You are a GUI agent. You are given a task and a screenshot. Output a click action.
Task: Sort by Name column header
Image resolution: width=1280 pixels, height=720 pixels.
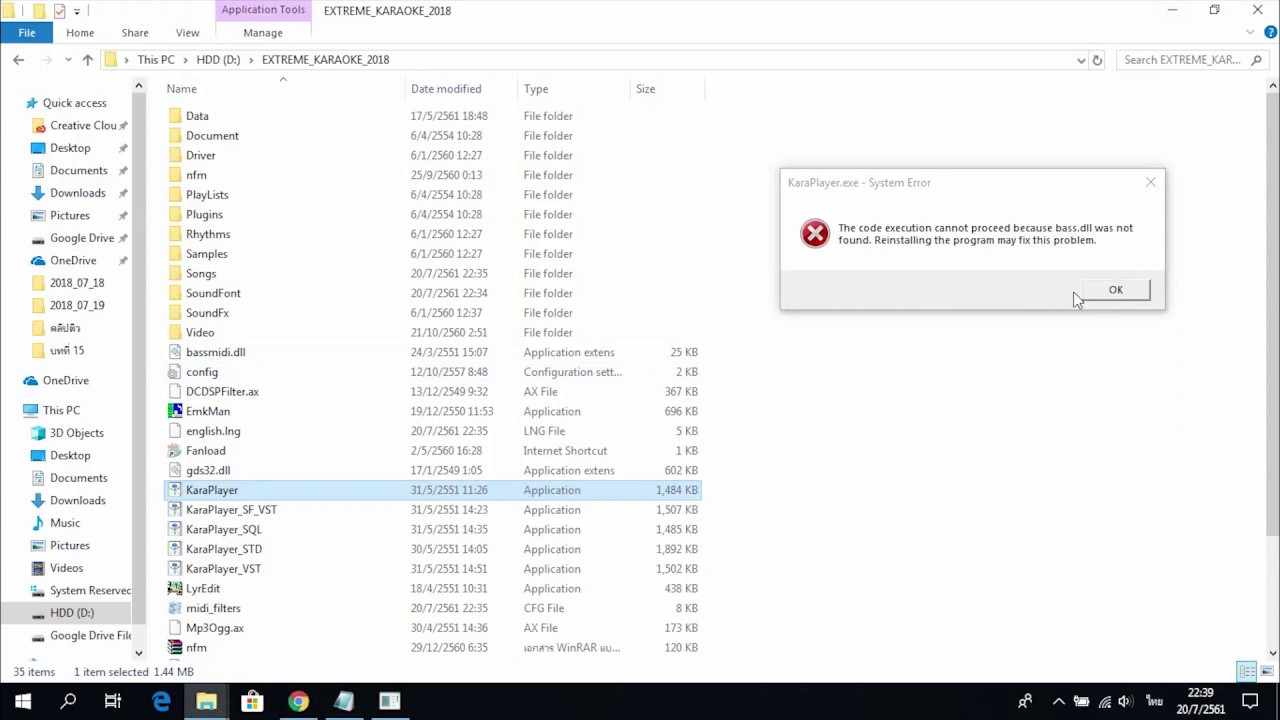coord(181,89)
